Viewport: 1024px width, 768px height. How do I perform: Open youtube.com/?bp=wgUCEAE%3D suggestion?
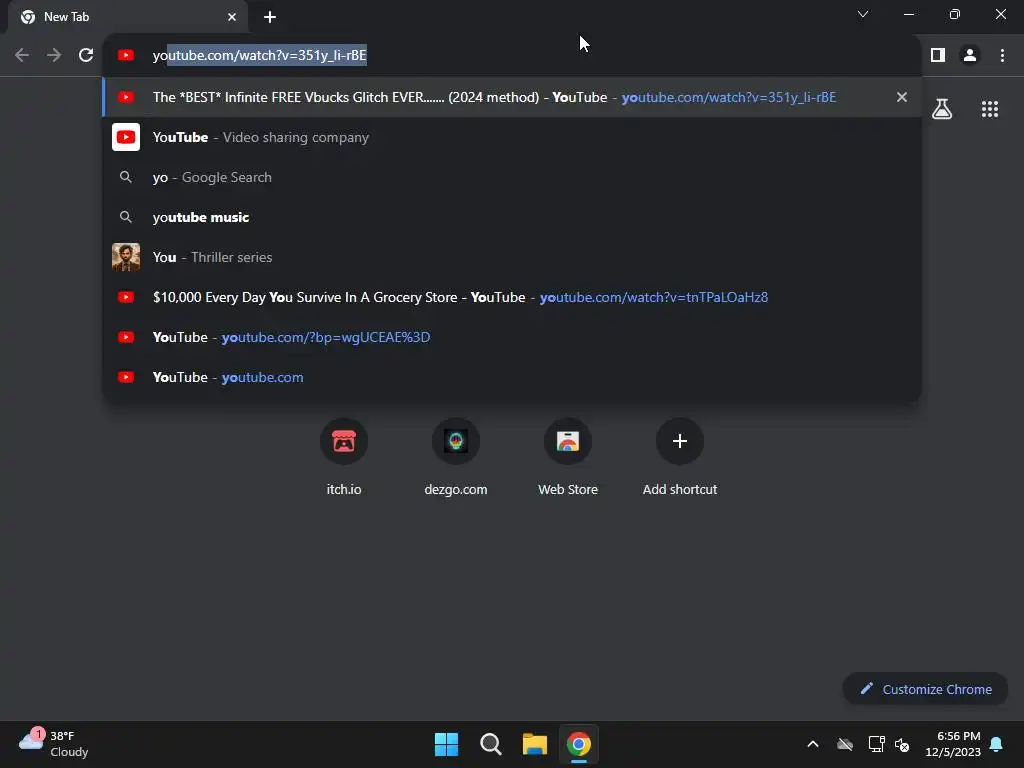point(512,337)
